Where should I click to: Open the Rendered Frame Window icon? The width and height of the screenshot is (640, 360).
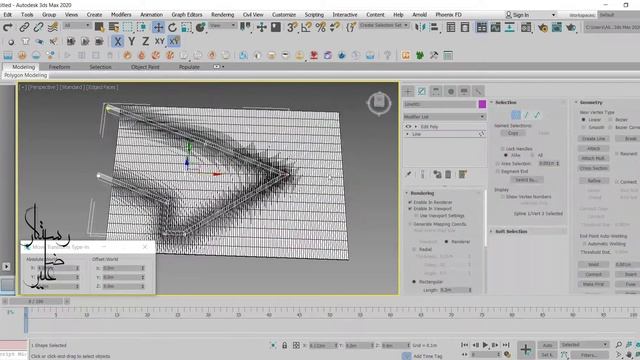(557, 27)
